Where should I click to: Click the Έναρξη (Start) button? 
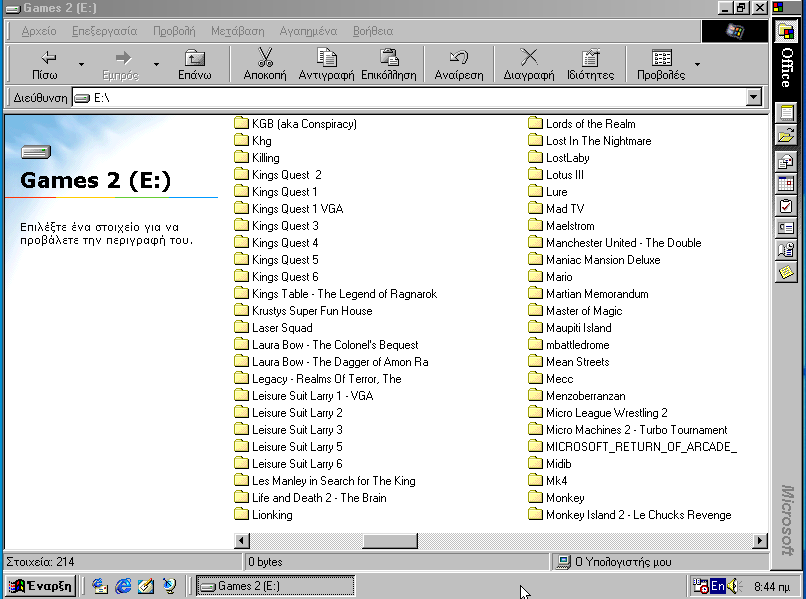(x=41, y=586)
